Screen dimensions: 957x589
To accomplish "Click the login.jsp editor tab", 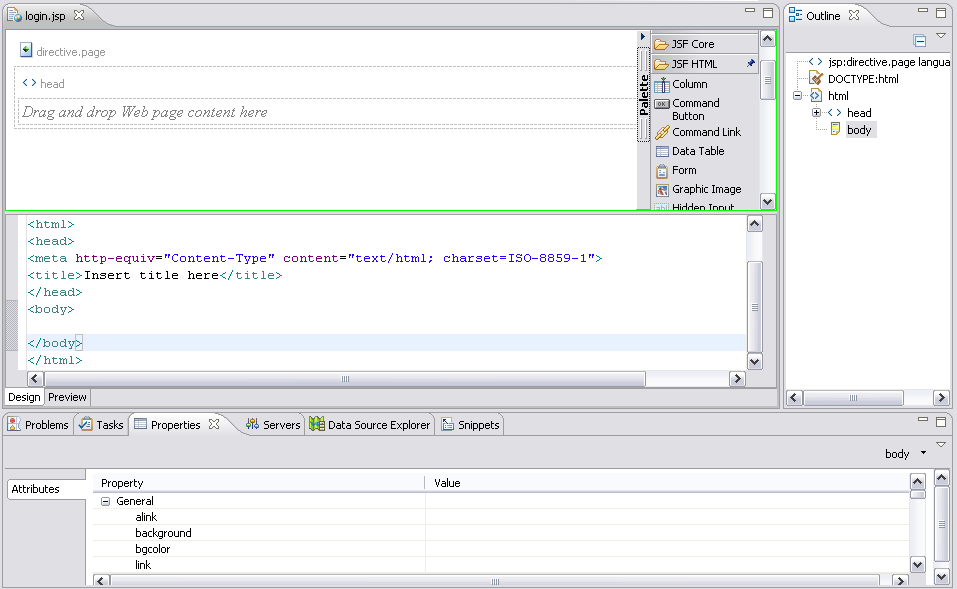I will point(45,16).
